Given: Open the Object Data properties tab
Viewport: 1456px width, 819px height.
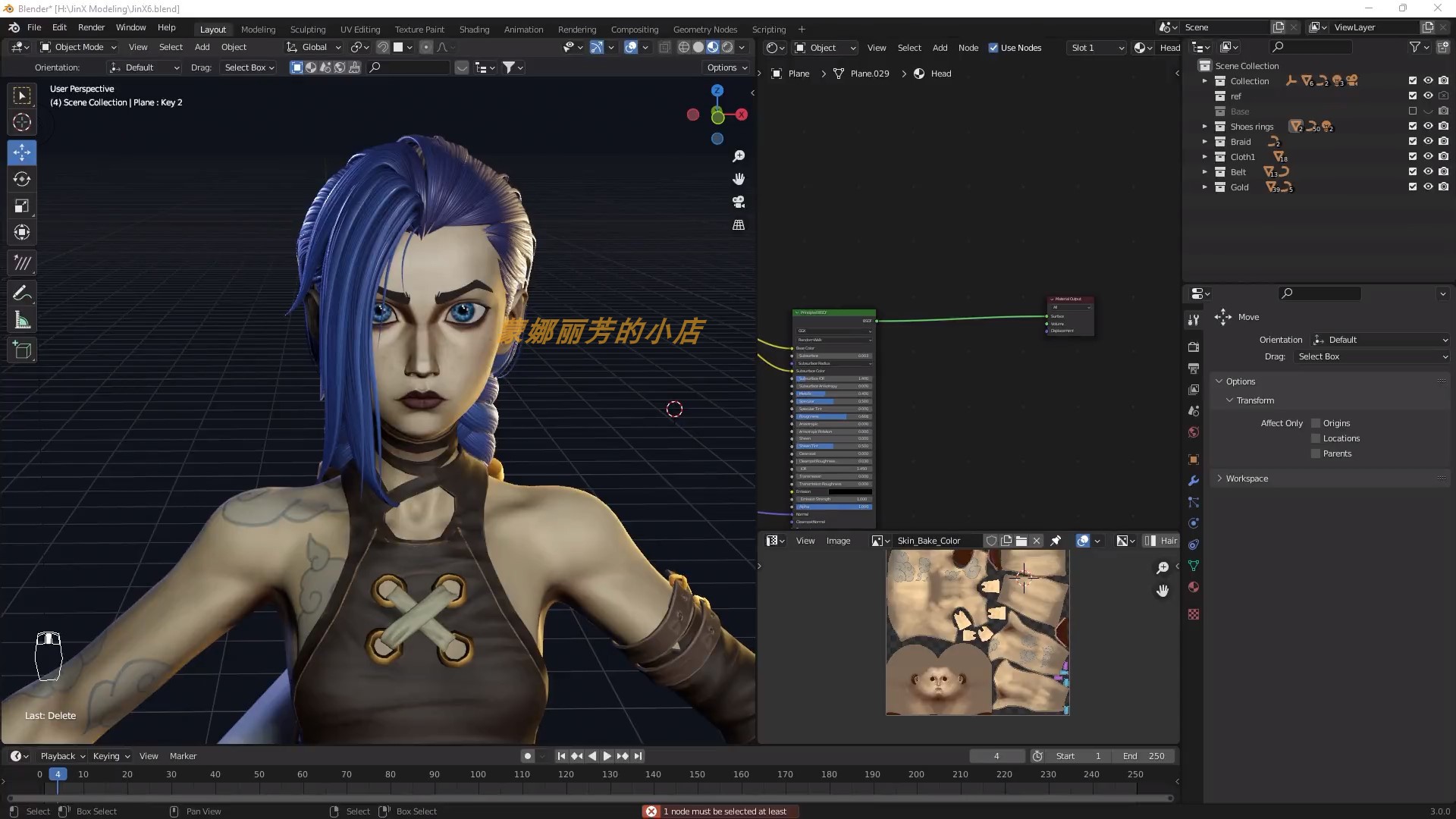Looking at the screenshot, I should (1194, 566).
